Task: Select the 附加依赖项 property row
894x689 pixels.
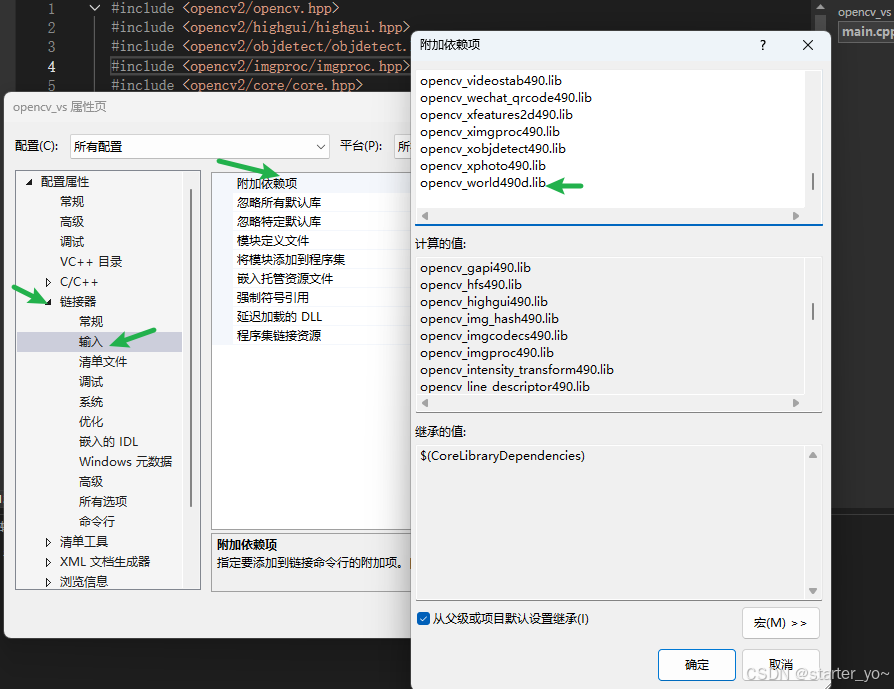Action: [x=311, y=183]
